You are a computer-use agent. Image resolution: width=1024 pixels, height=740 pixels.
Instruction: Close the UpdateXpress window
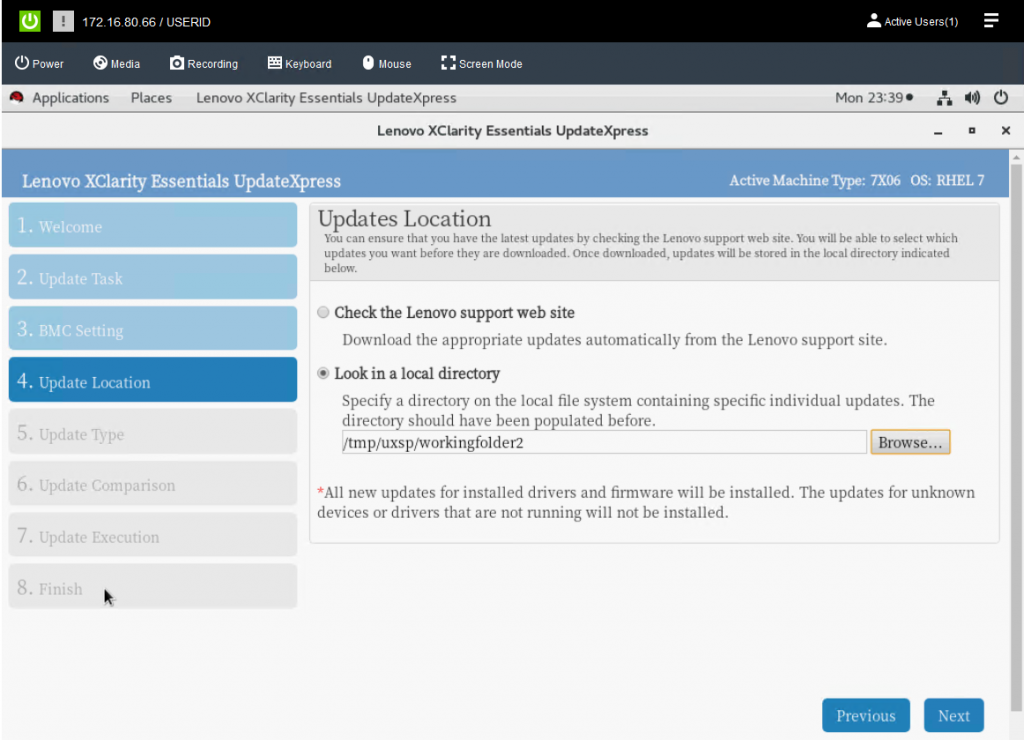[x=1006, y=131]
